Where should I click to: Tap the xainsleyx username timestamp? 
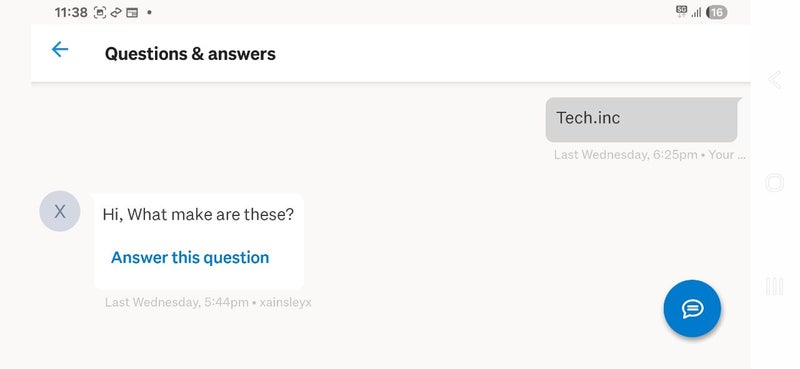(208, 302)
